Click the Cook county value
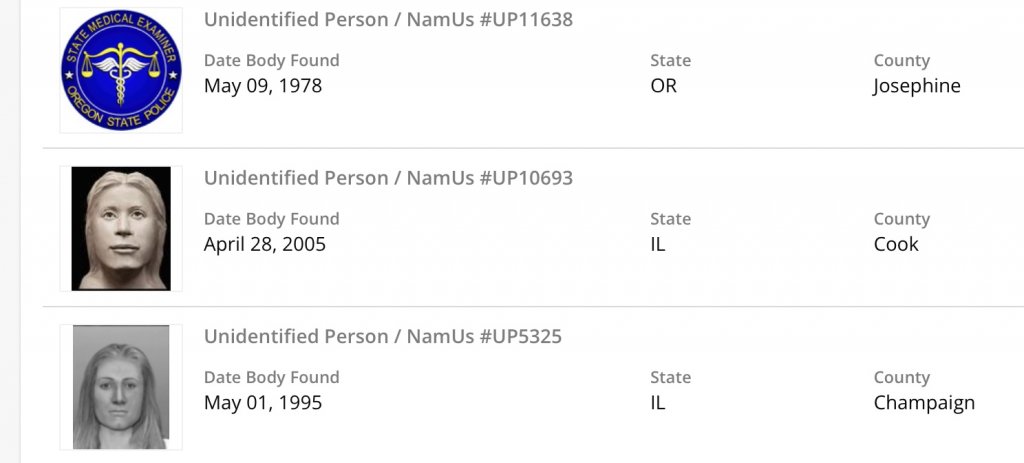The height and width of the screenshot is (463, 1024). pos(896,244)
